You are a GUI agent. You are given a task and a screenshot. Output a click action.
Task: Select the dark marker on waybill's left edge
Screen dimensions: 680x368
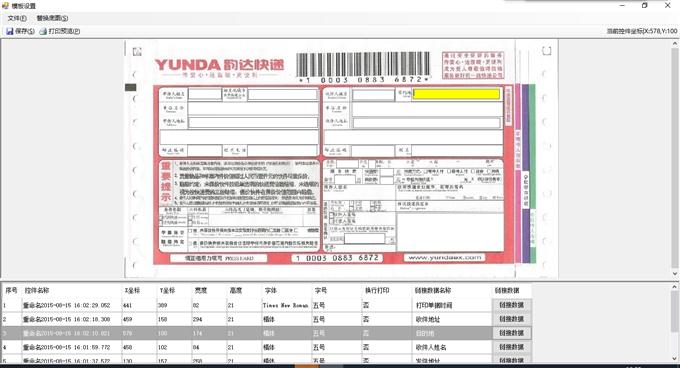pos(131,87)
